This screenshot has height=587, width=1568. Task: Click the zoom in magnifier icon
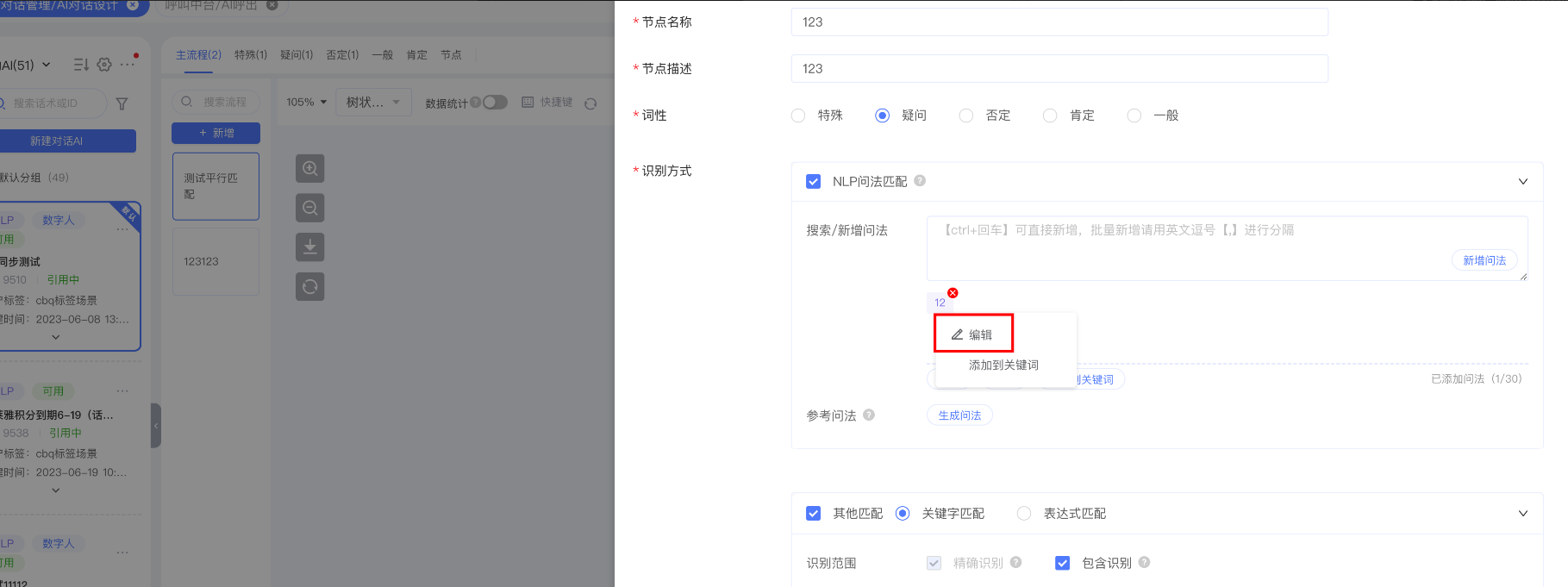pyautogui.click(x=310, y=168)
